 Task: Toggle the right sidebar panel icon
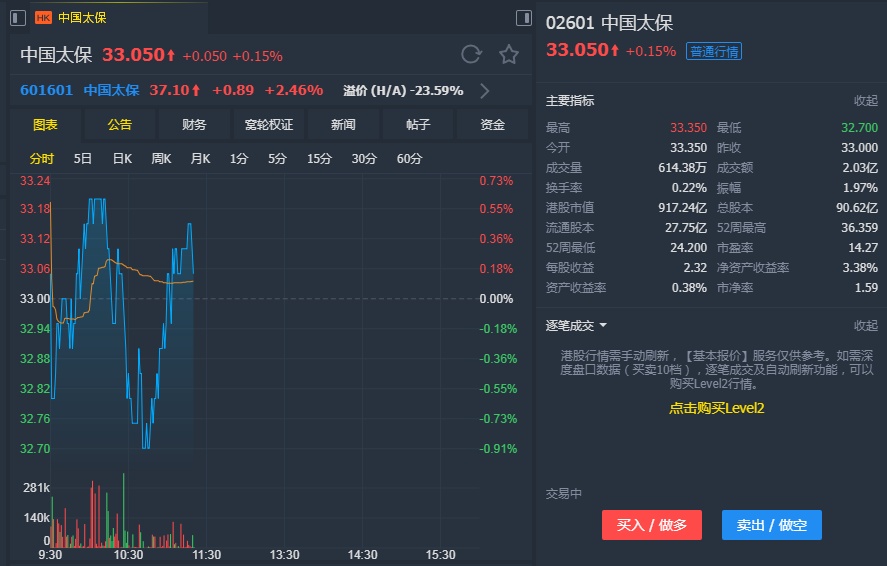click(x=524, y=18)
